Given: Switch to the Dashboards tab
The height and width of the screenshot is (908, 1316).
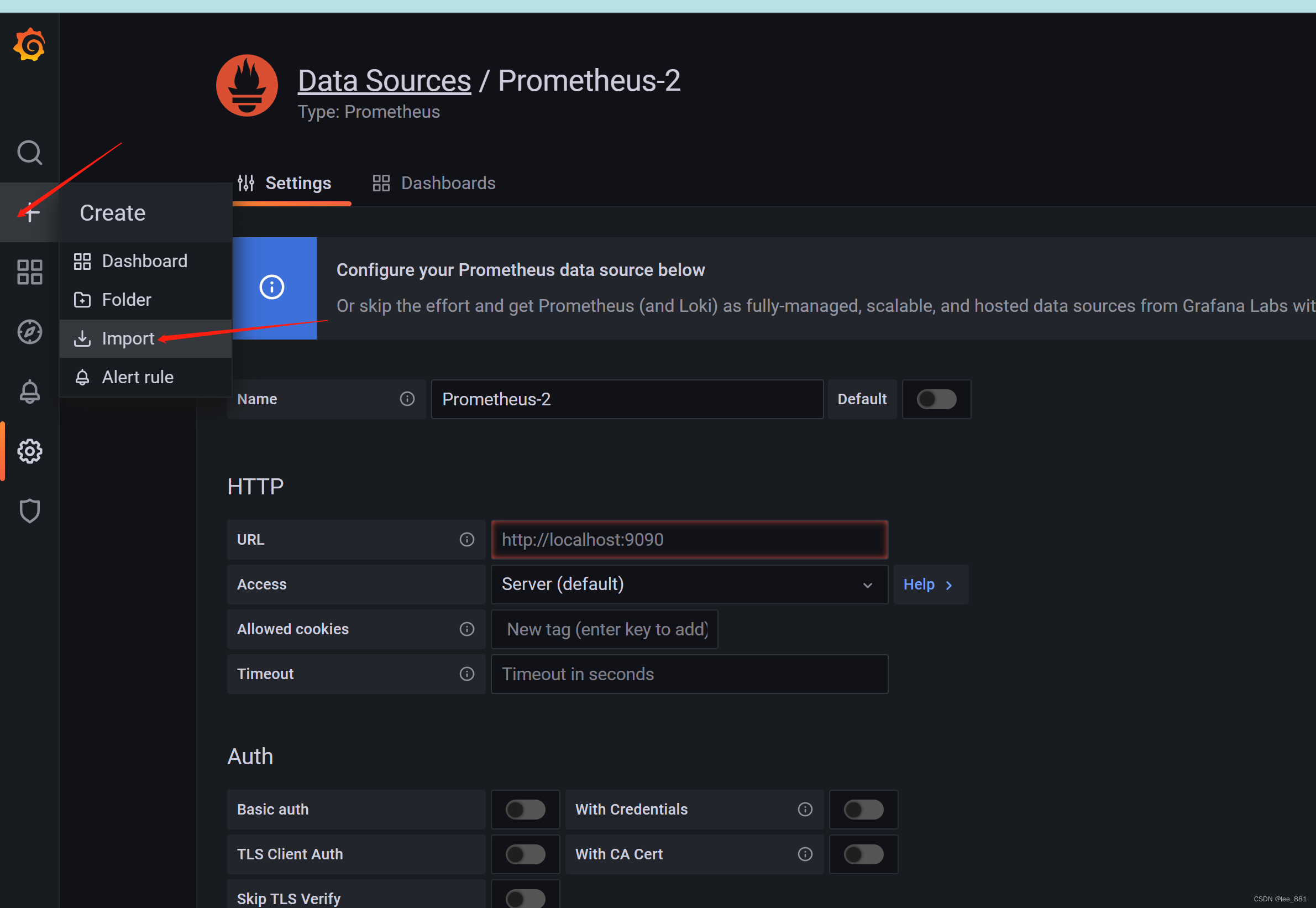Looking at the screenshot, I should pos(434,183).
